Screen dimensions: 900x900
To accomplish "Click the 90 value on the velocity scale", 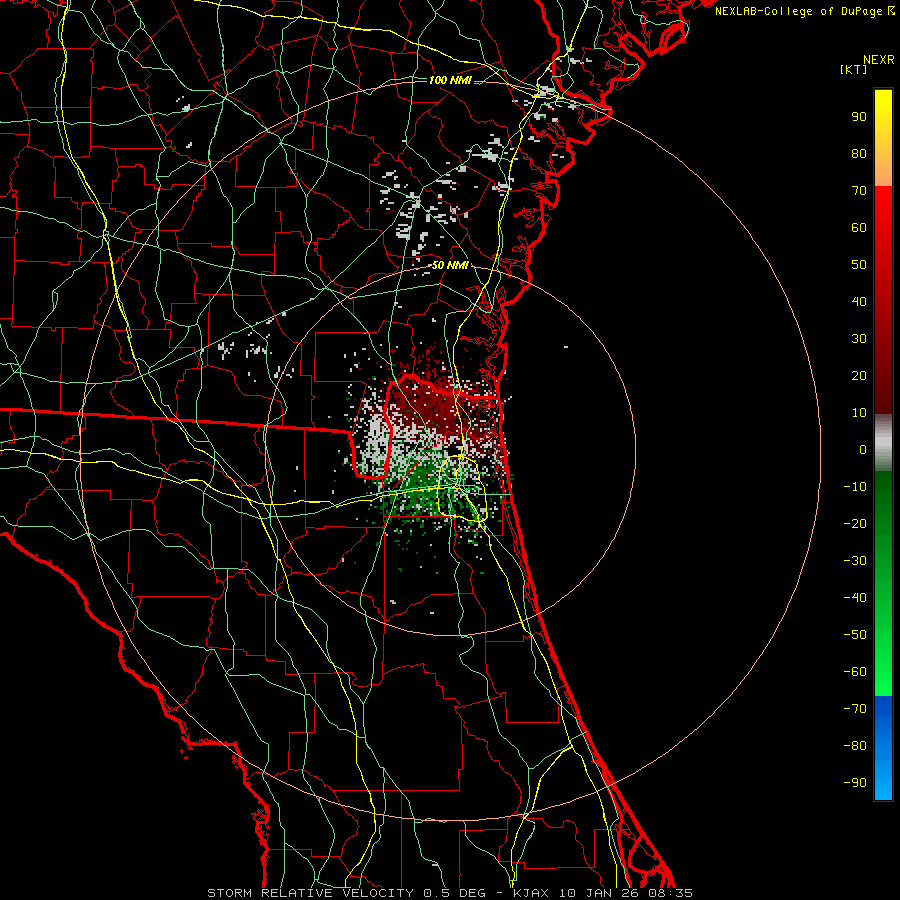I will pyautogui.click(x=859, y=117).
